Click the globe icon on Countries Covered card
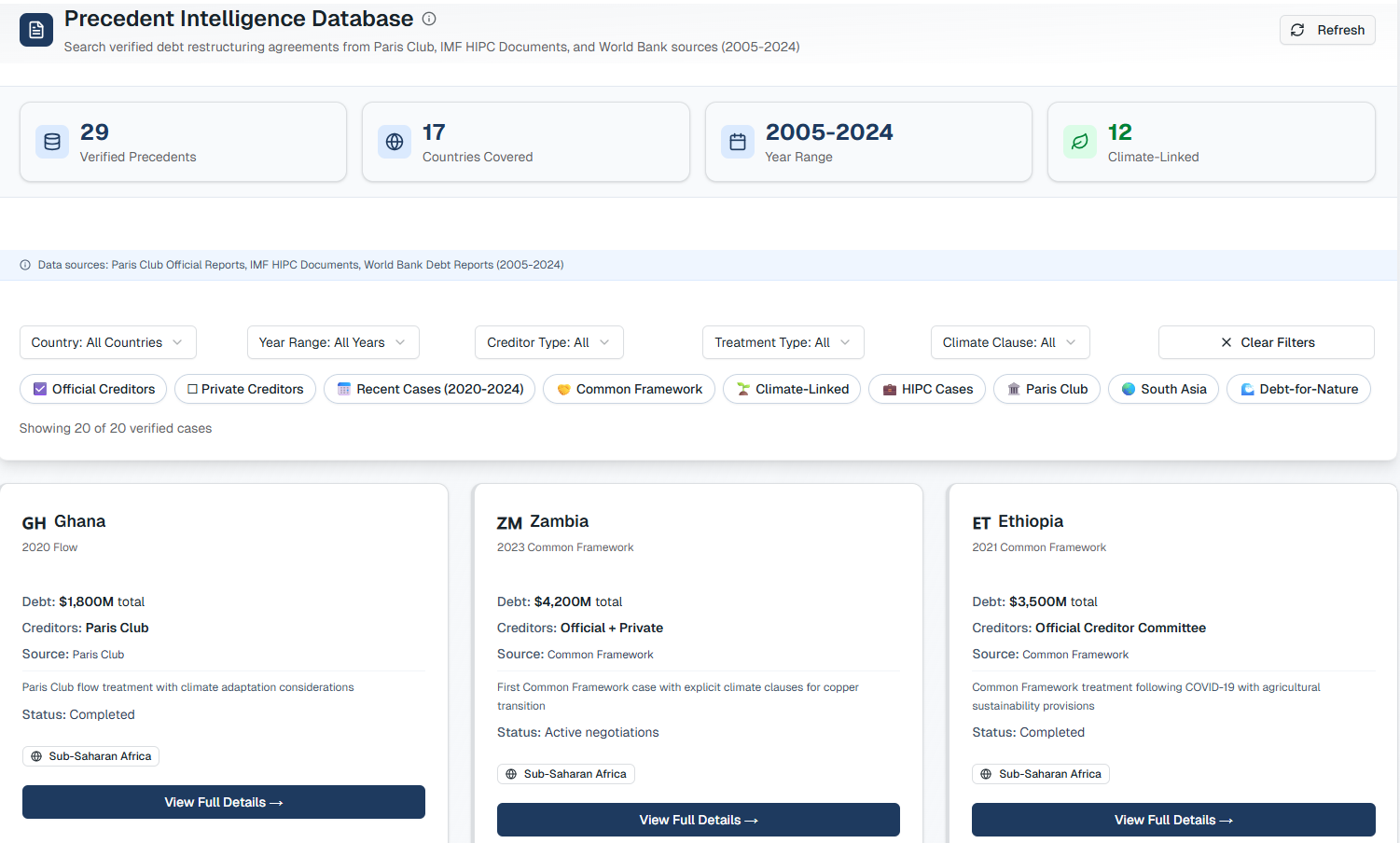1400x843 pixels. coord(395,141)
